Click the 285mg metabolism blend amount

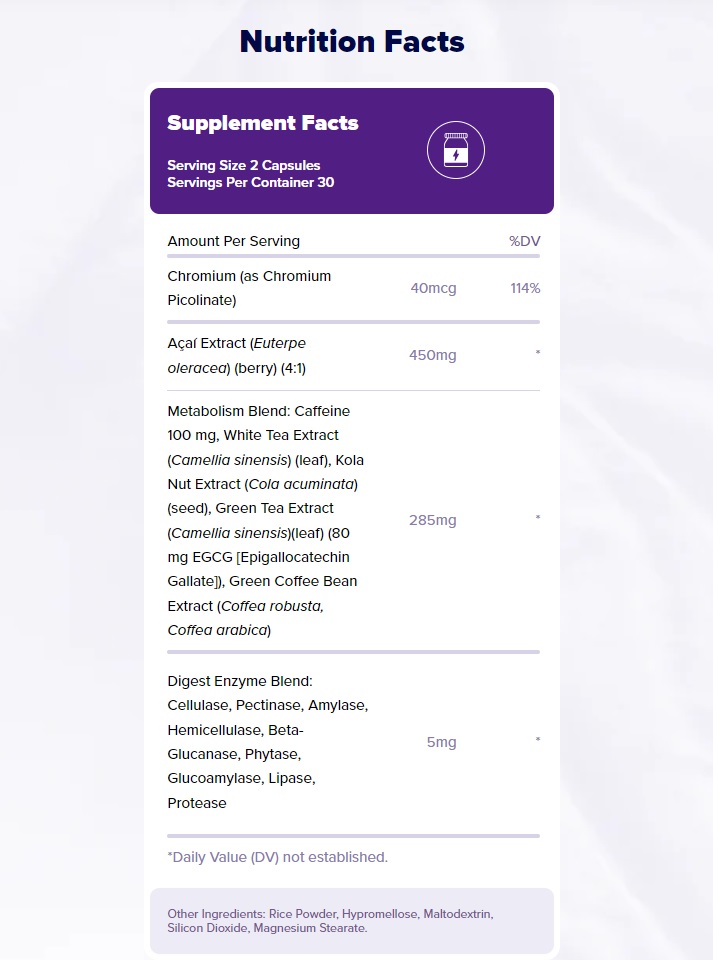click(433, 520)
